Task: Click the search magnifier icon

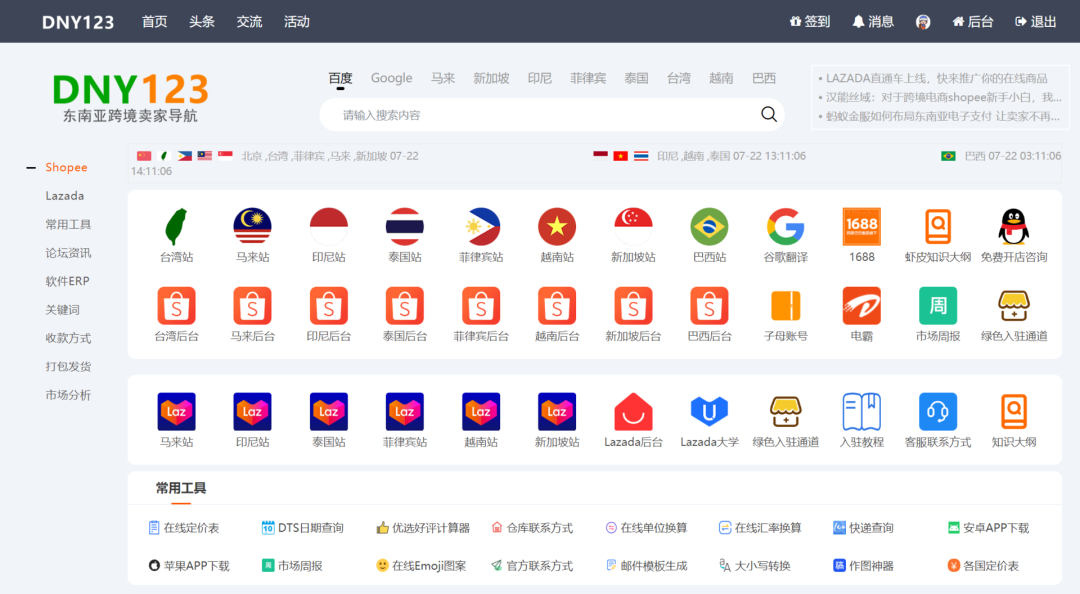Action: click(769, 114)
